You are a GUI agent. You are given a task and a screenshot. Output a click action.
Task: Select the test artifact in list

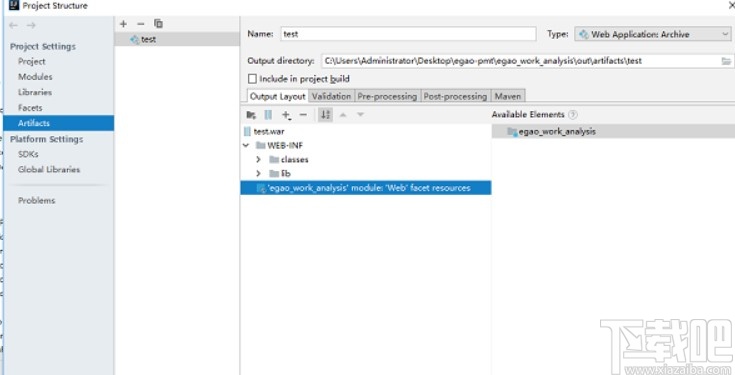click(177, 39)
